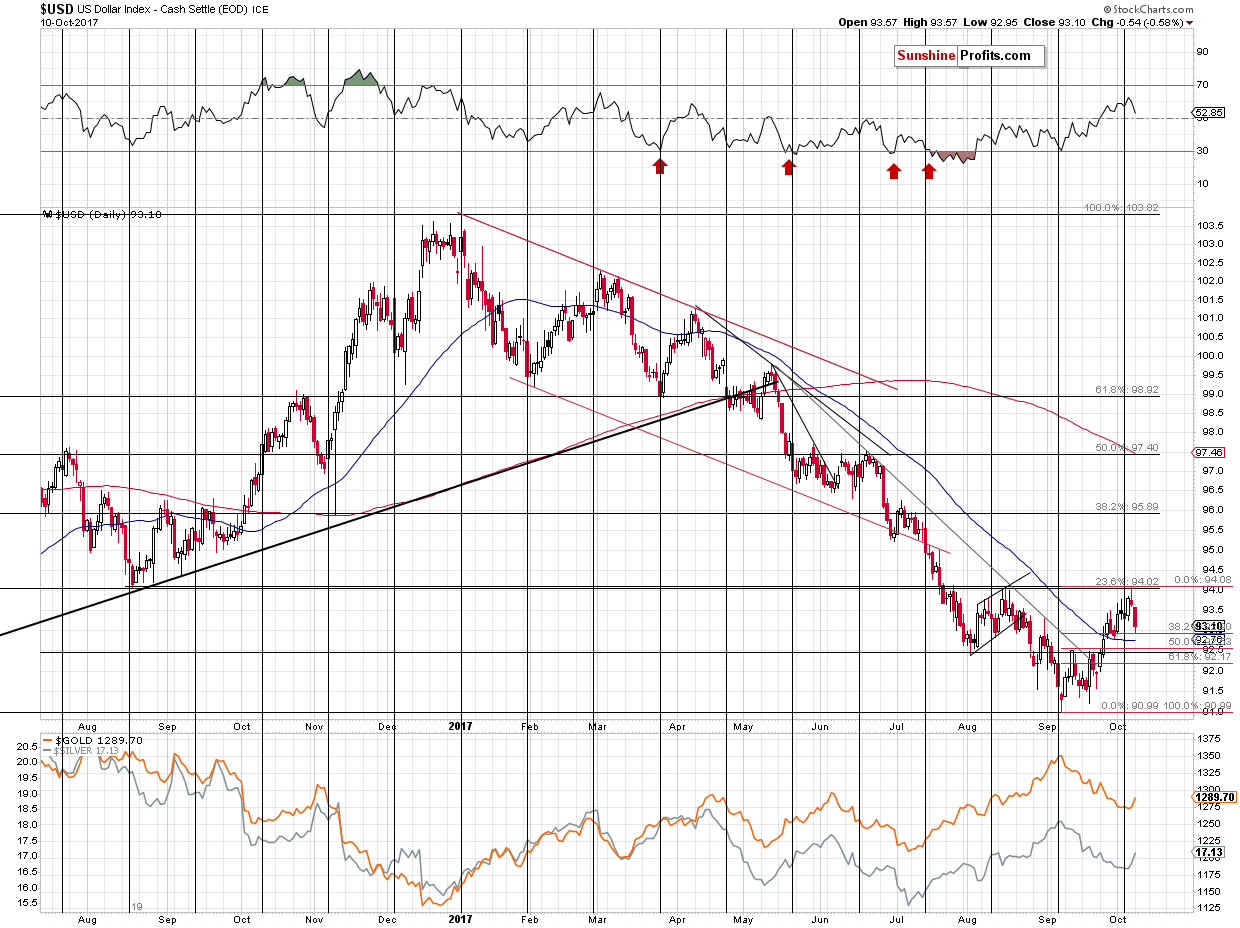Click the 18.0 silver axis label

click(x=28, y=825)
